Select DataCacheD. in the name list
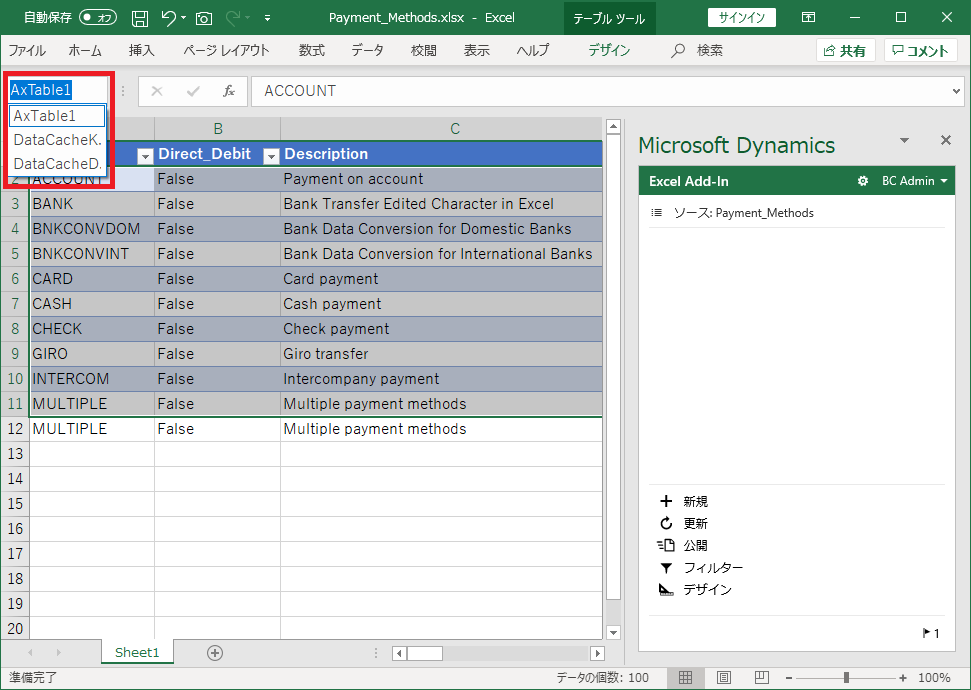 [x=57, y=164]
